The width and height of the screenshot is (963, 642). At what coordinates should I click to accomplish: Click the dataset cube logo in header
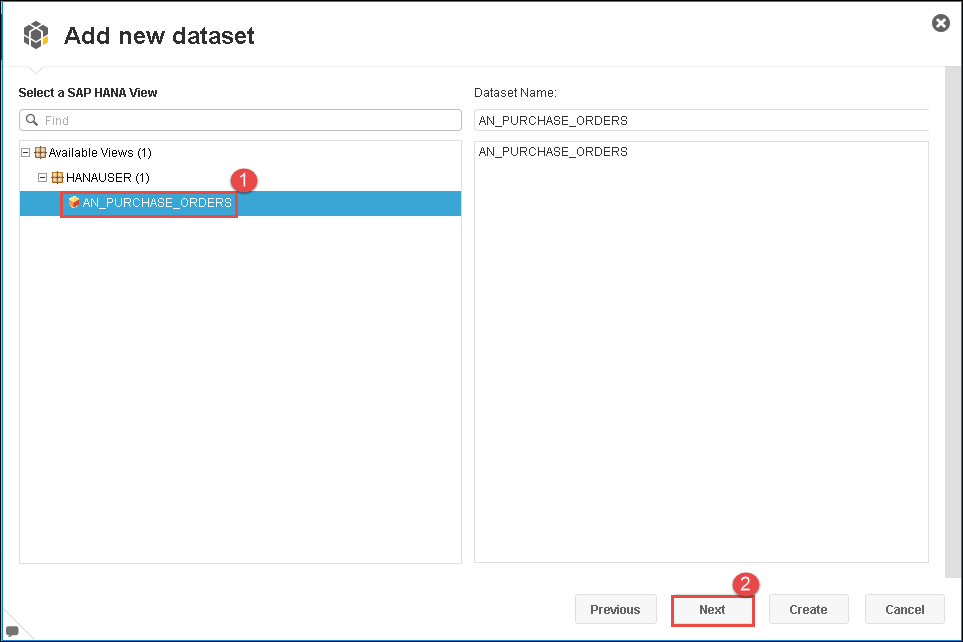tap(36, 36)
